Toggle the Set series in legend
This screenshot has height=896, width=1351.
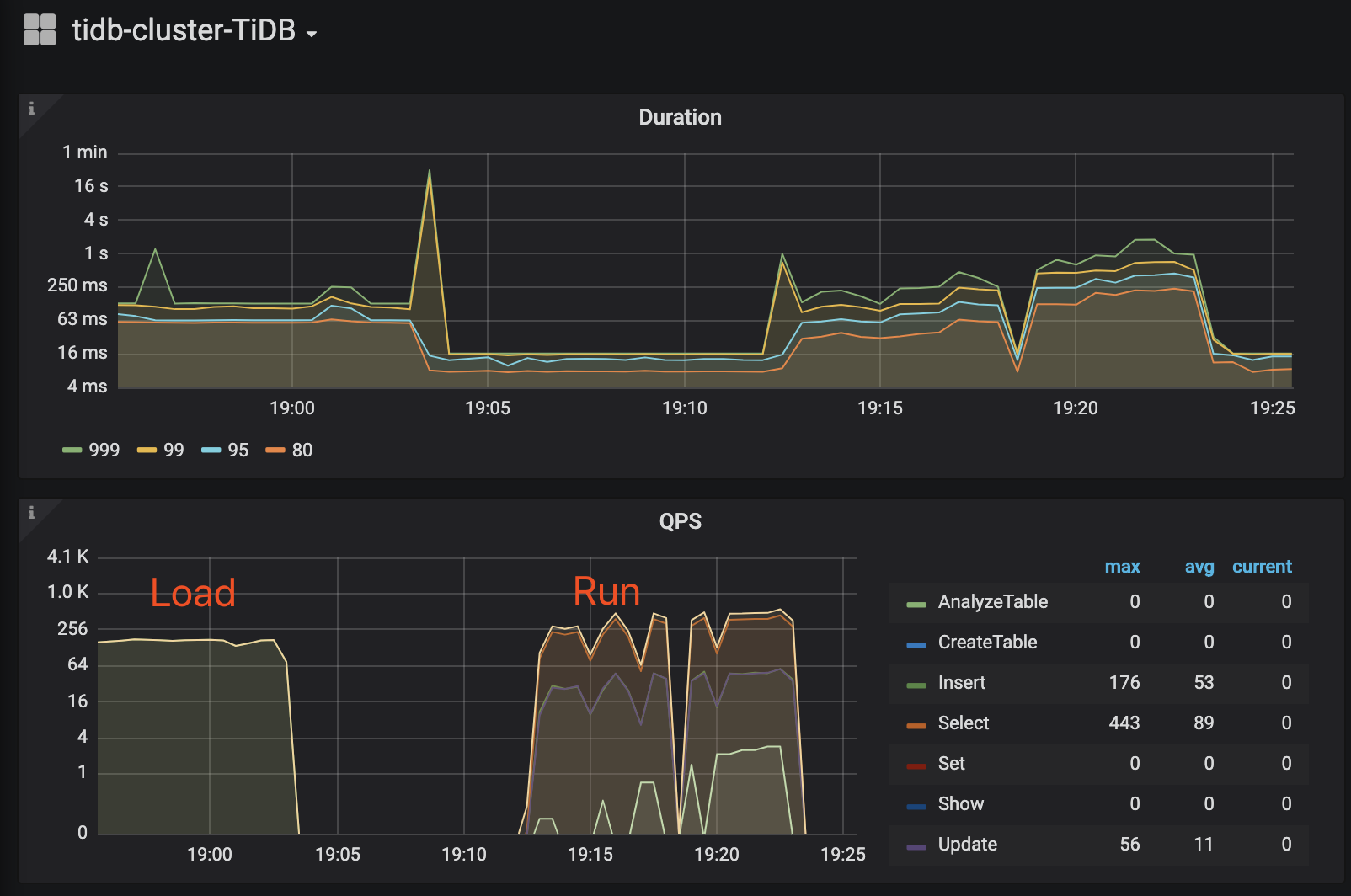click(x=952, y=763)
